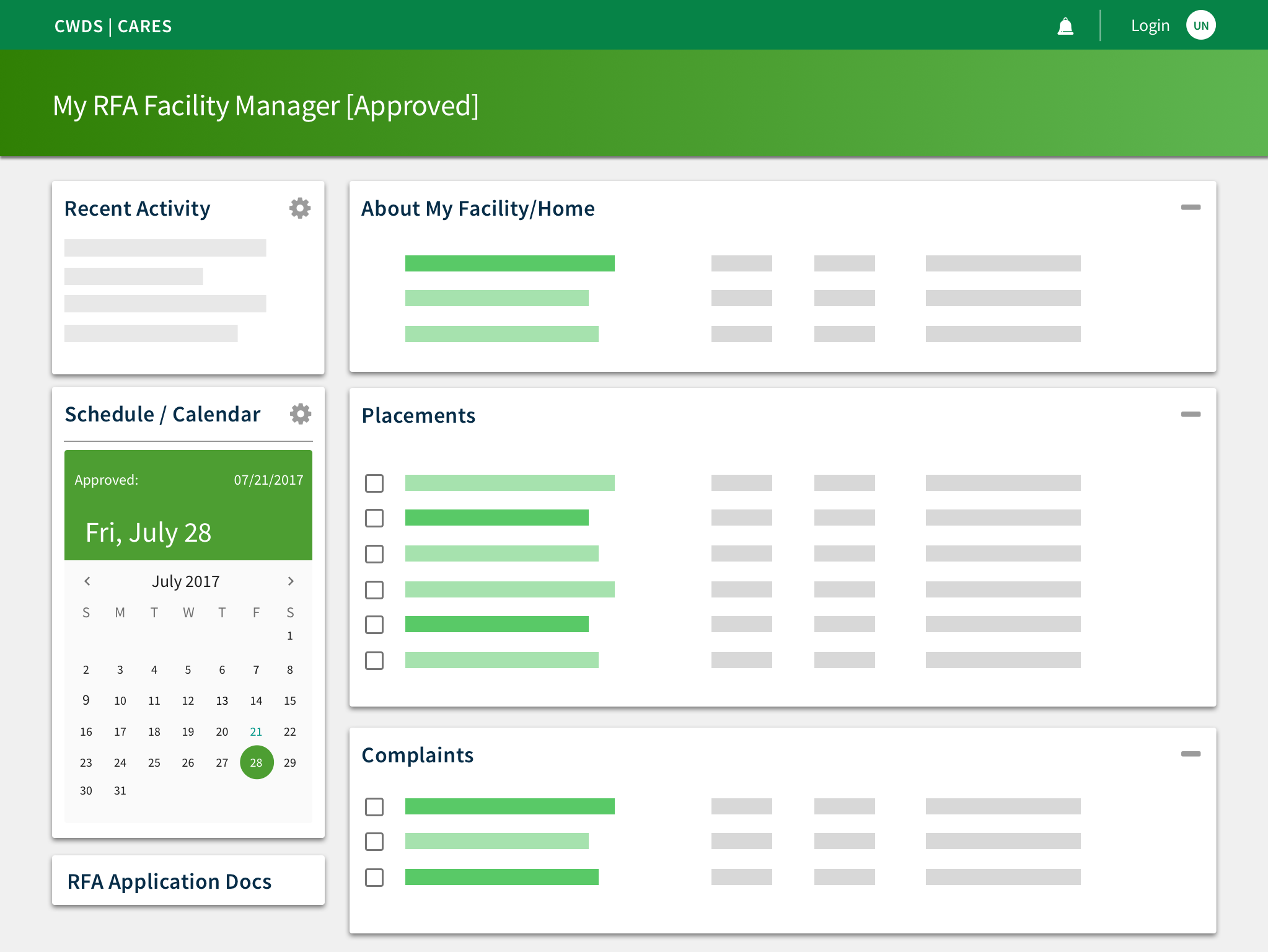This screenshot has width=1268, height=952.
Task: Select the highlighted date 28
Action: point(257,763)
